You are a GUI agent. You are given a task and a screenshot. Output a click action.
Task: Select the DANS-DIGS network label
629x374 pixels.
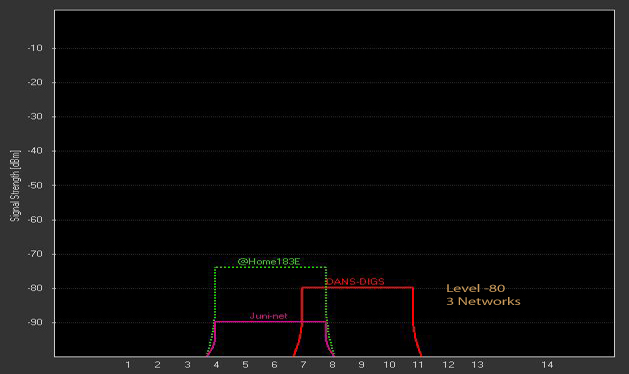tap(355, 282)
